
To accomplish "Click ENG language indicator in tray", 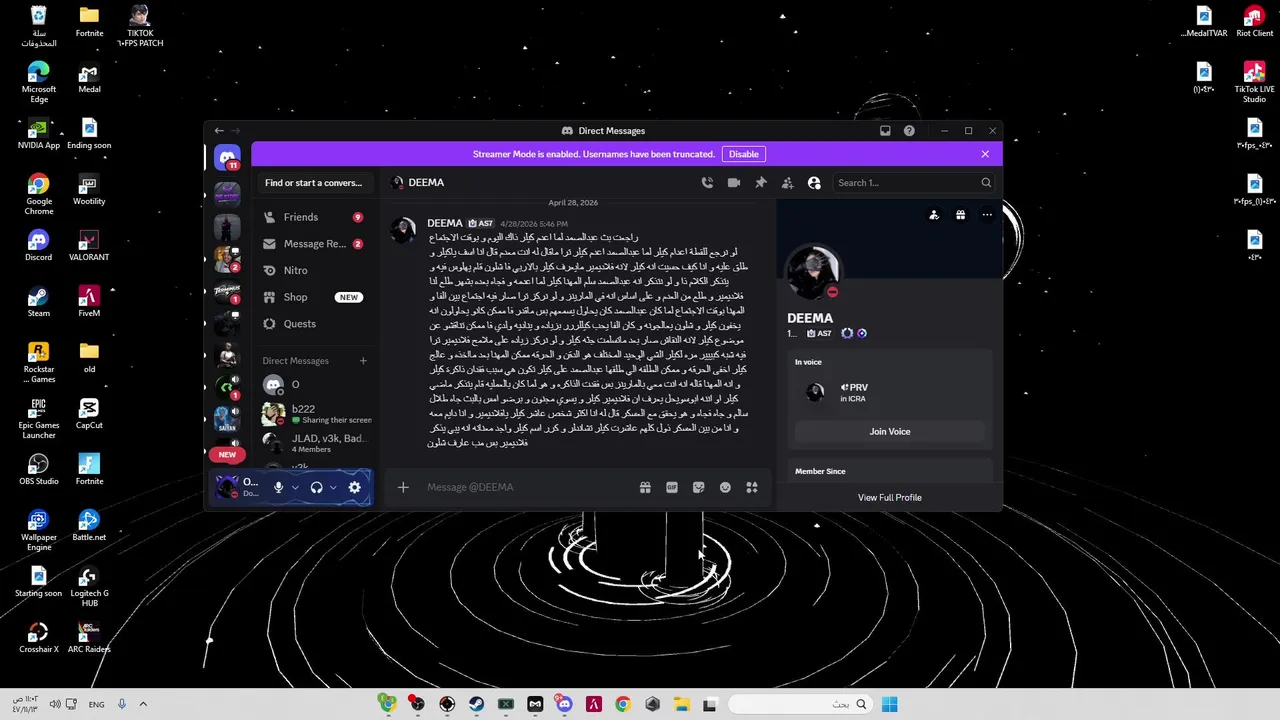I will click(96, 704).
